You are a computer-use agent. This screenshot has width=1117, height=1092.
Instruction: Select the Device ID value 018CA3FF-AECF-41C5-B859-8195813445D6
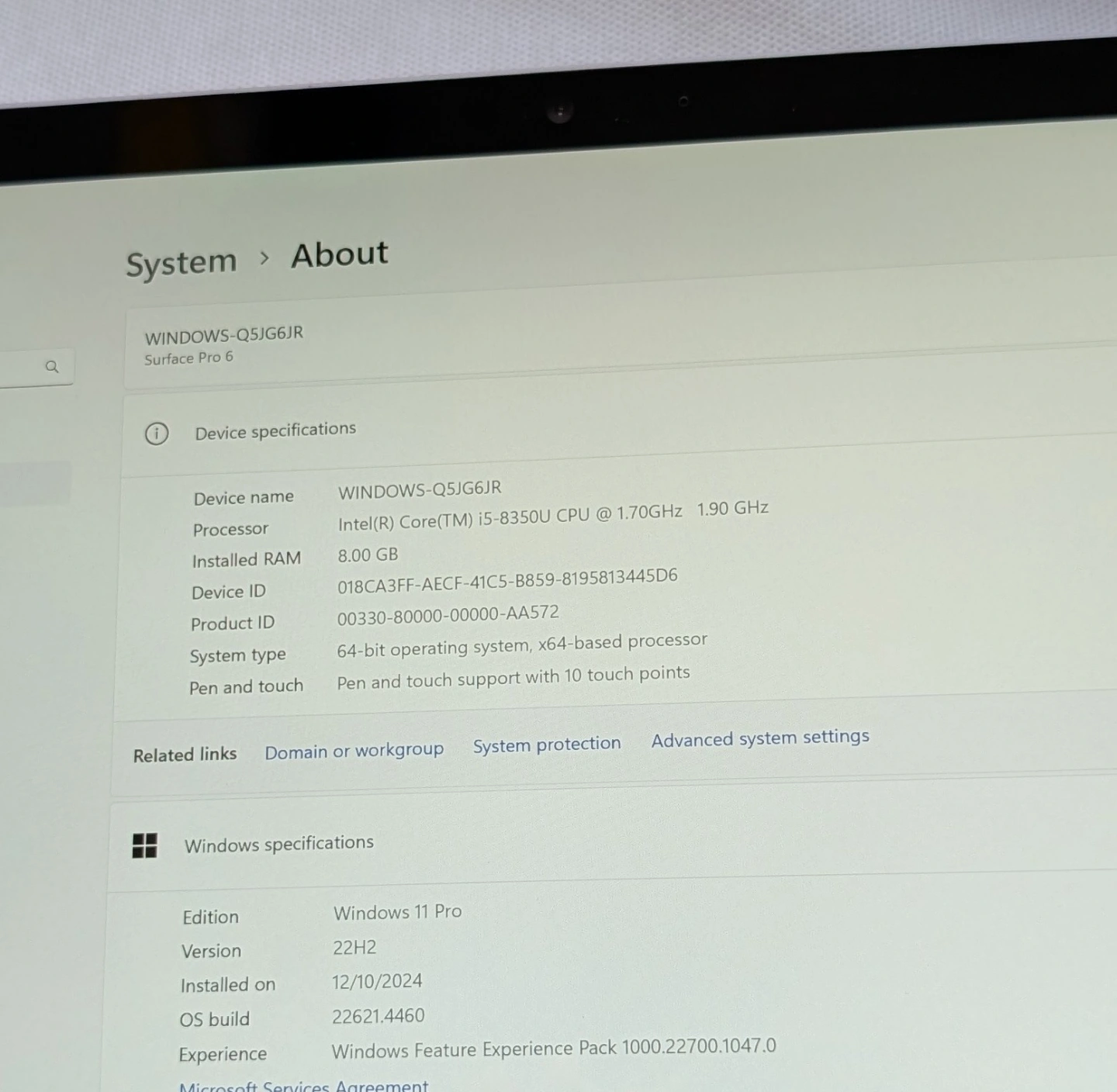tap(507, 581)
